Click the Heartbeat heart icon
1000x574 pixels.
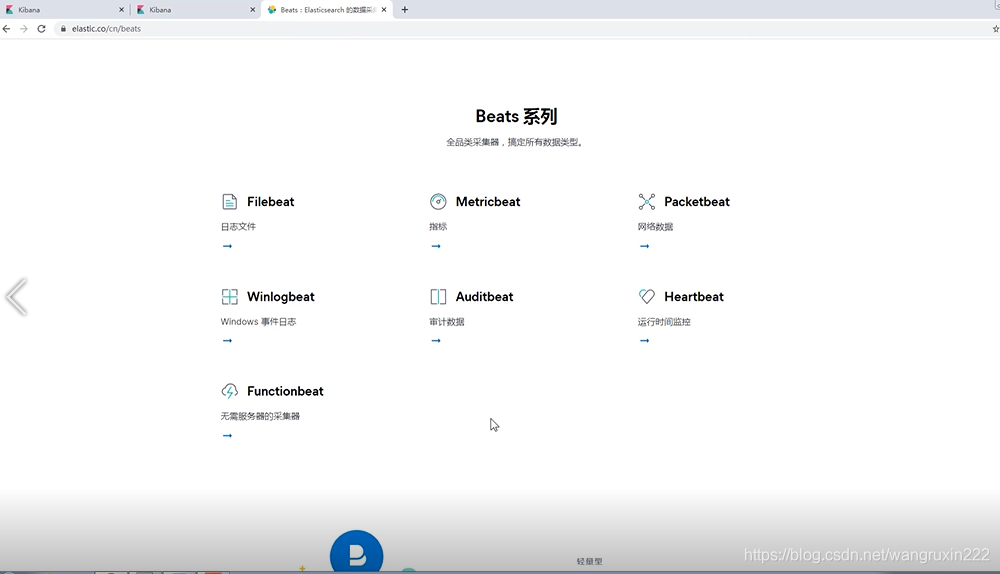tap(647, 297)
